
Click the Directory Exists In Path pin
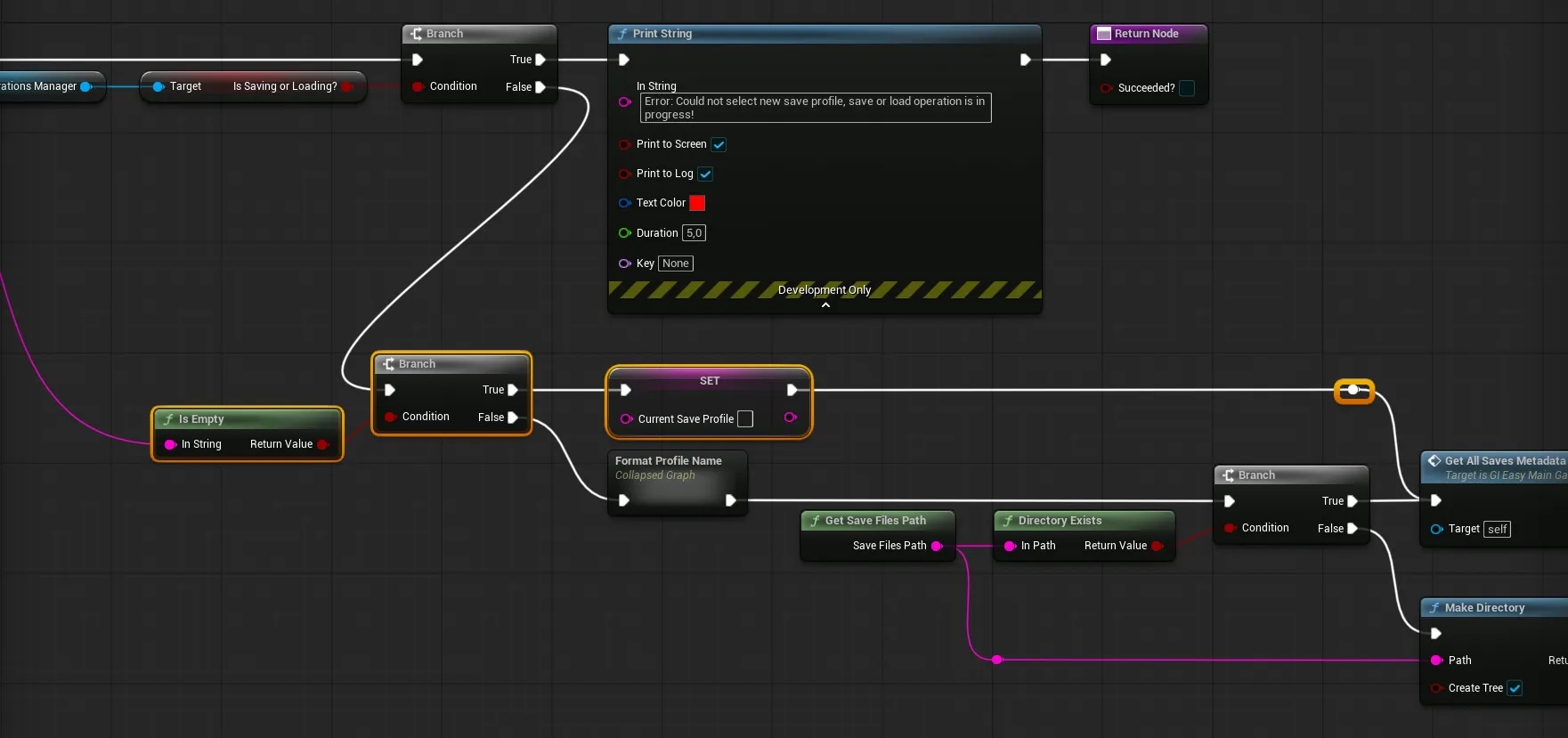[1010, 546]
